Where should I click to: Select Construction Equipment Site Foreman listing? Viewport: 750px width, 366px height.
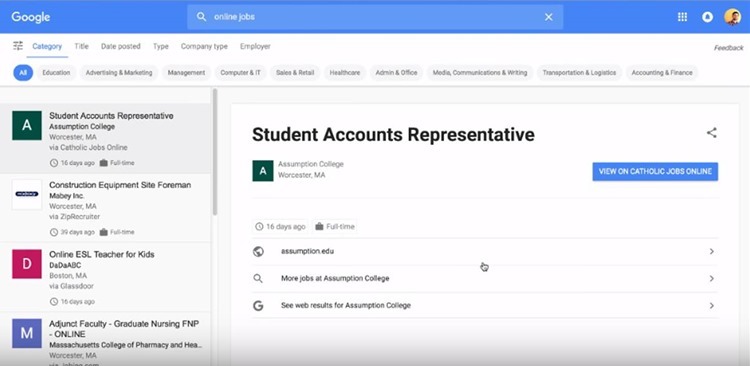105,208
